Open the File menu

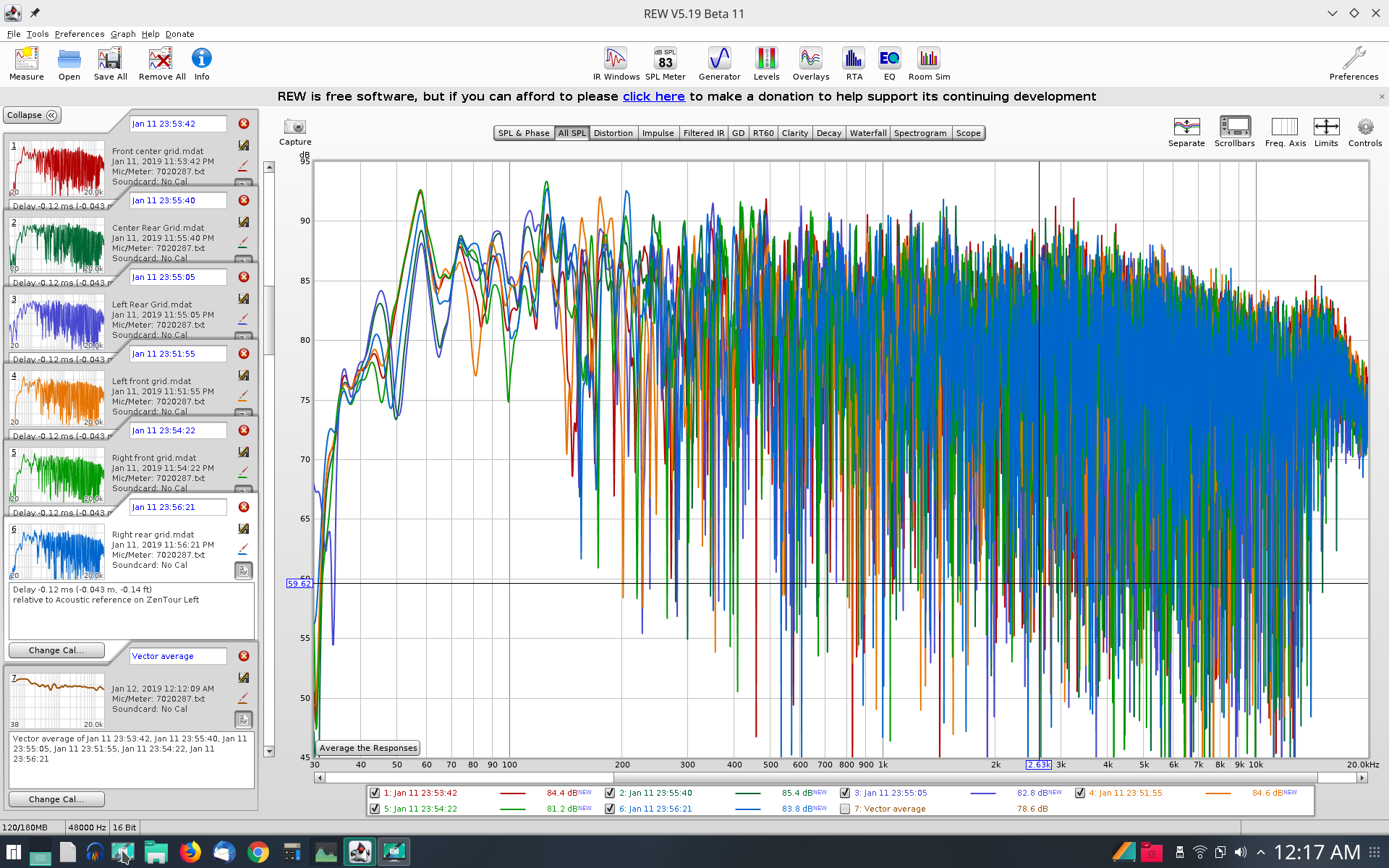point(14,34)
